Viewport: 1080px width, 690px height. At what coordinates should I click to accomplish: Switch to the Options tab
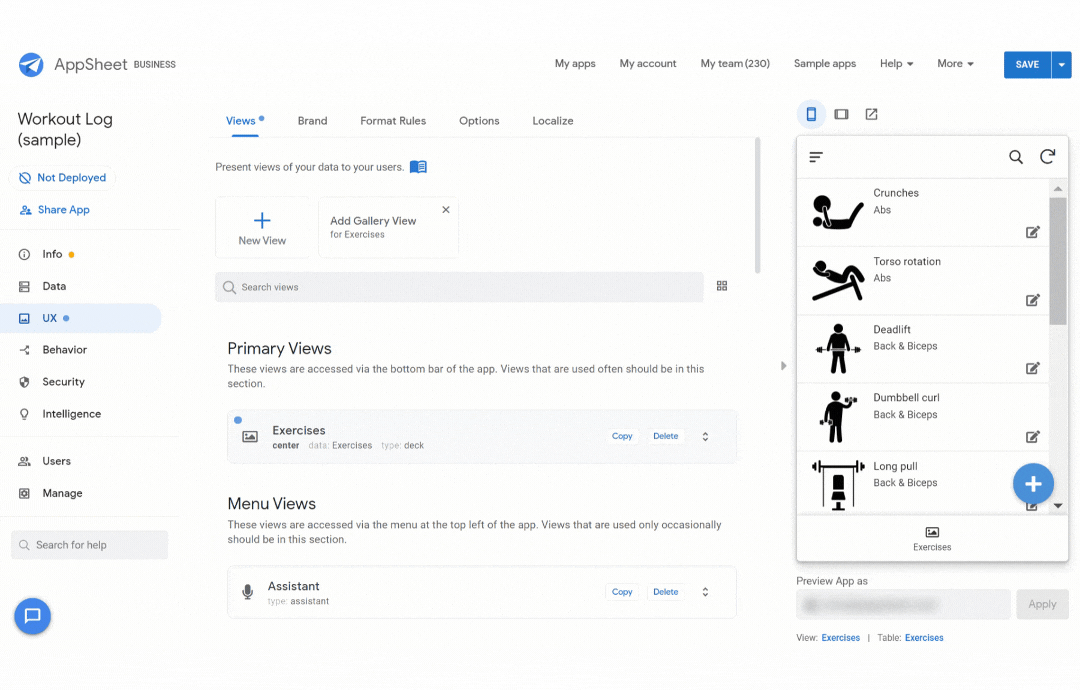[479, 121]
